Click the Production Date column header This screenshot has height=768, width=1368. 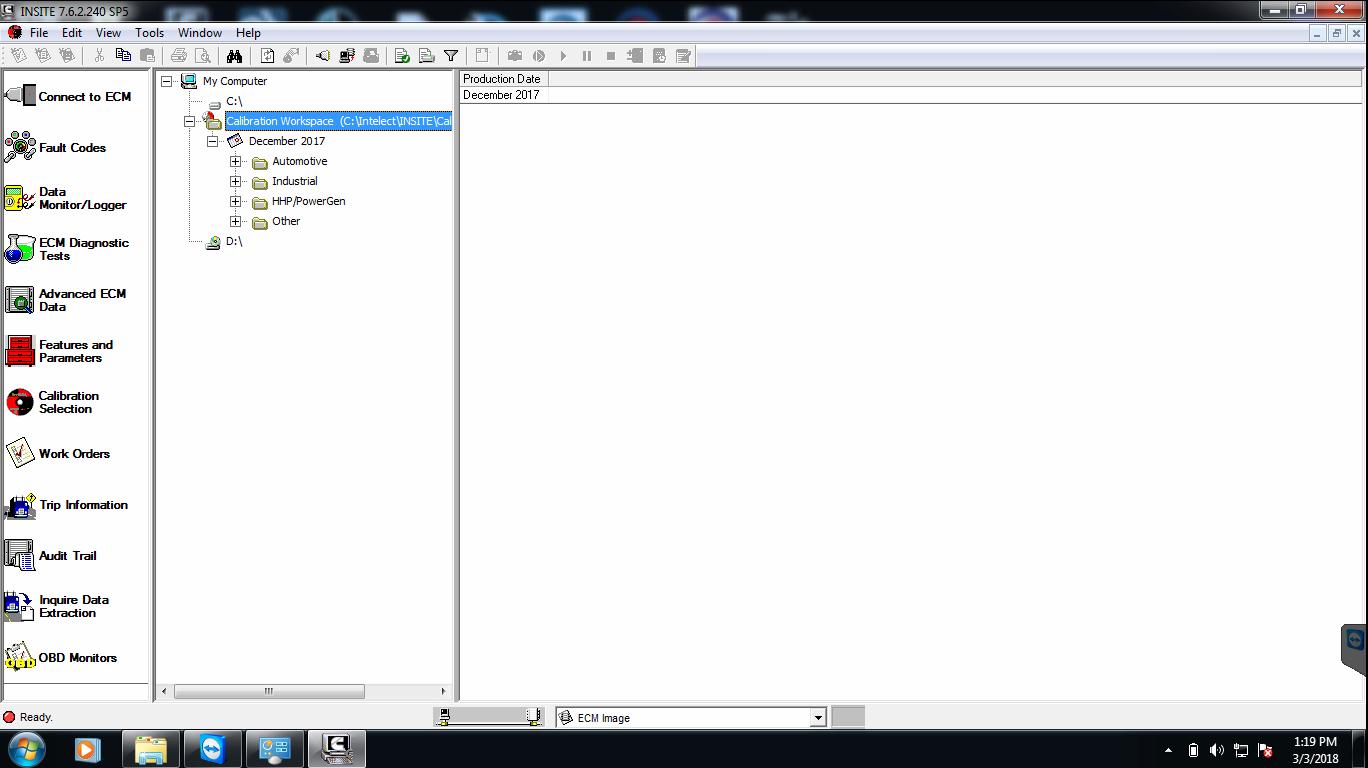(504, 79)
